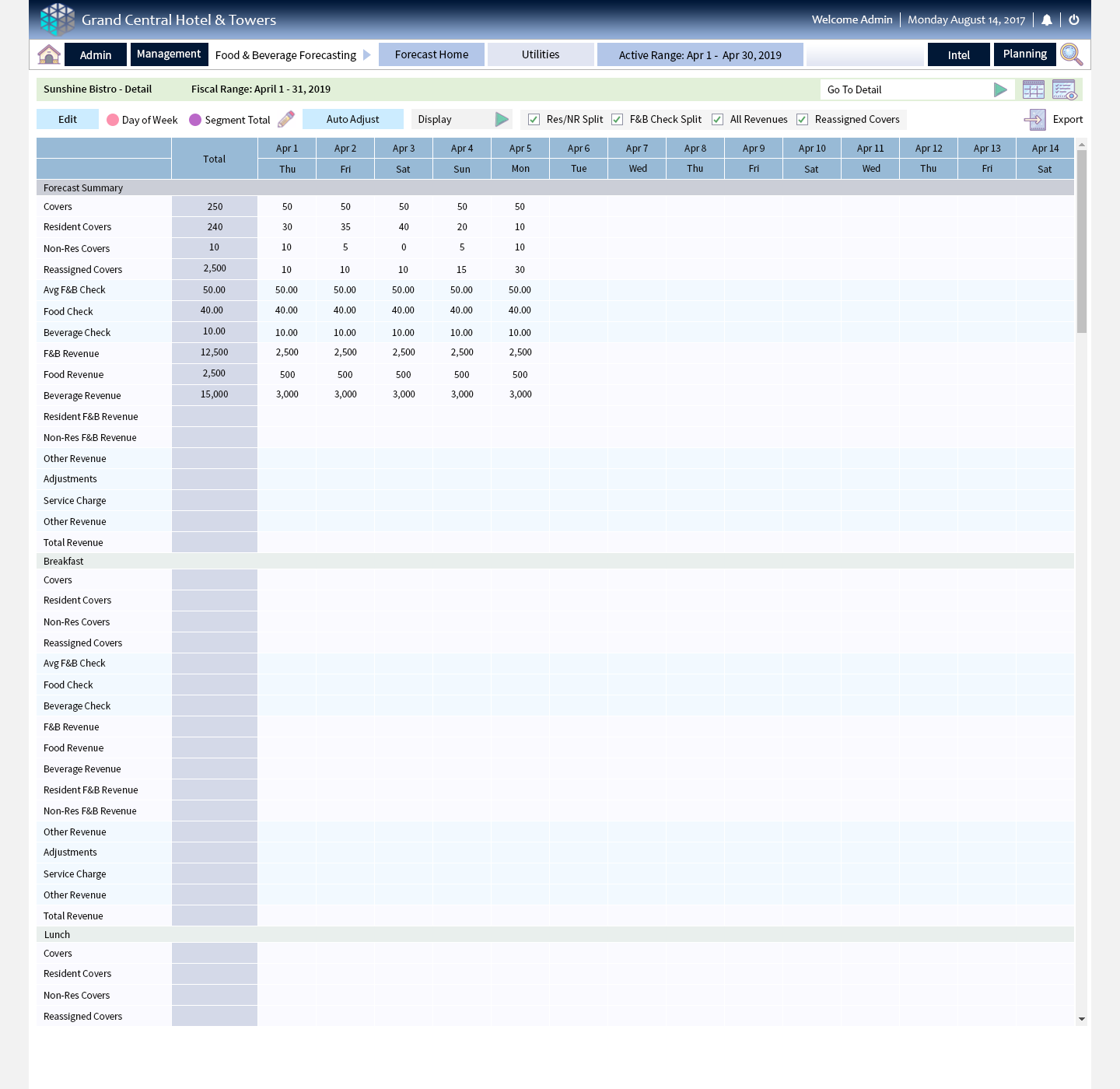
Task: Open the Management menu
Action: click(169, 54)
